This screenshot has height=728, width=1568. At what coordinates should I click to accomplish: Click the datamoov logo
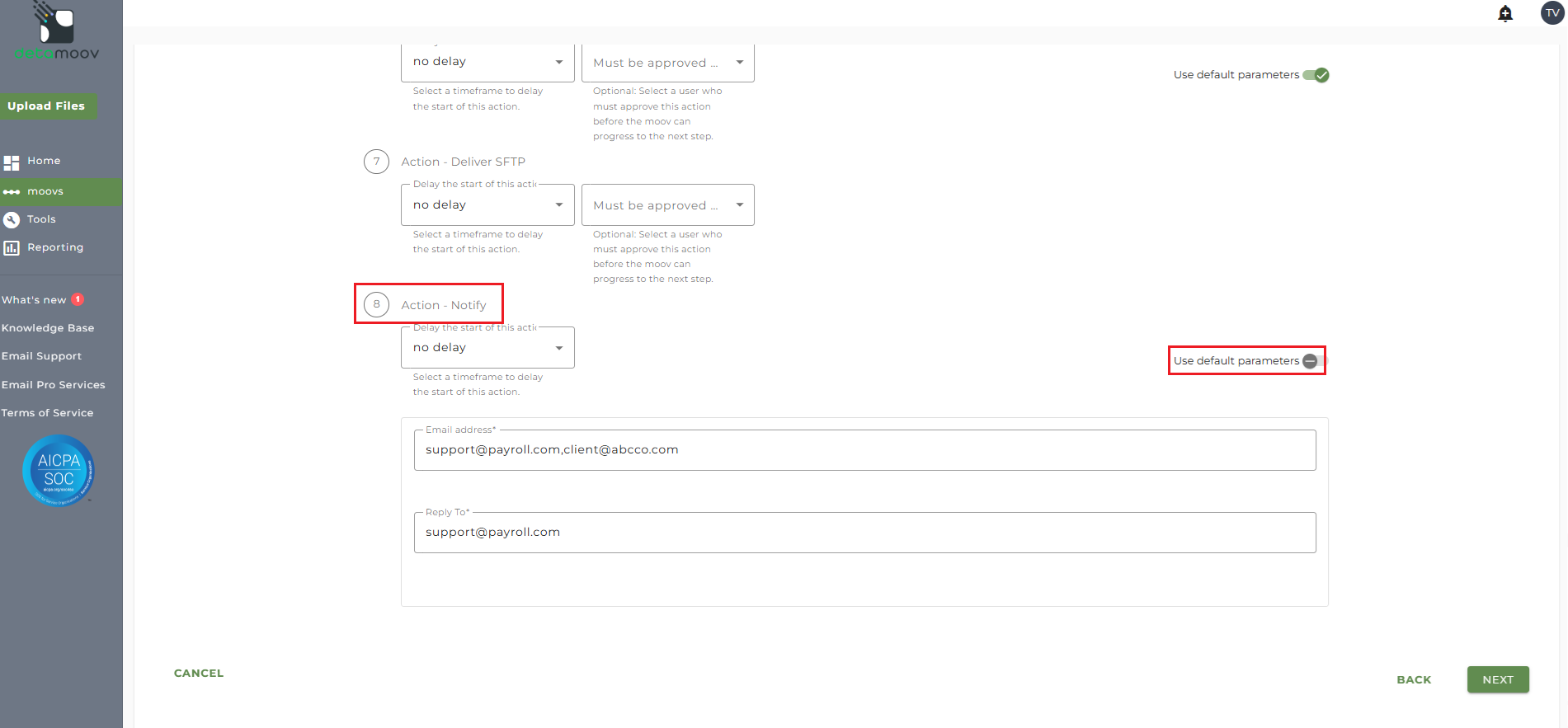pos(56,33)
